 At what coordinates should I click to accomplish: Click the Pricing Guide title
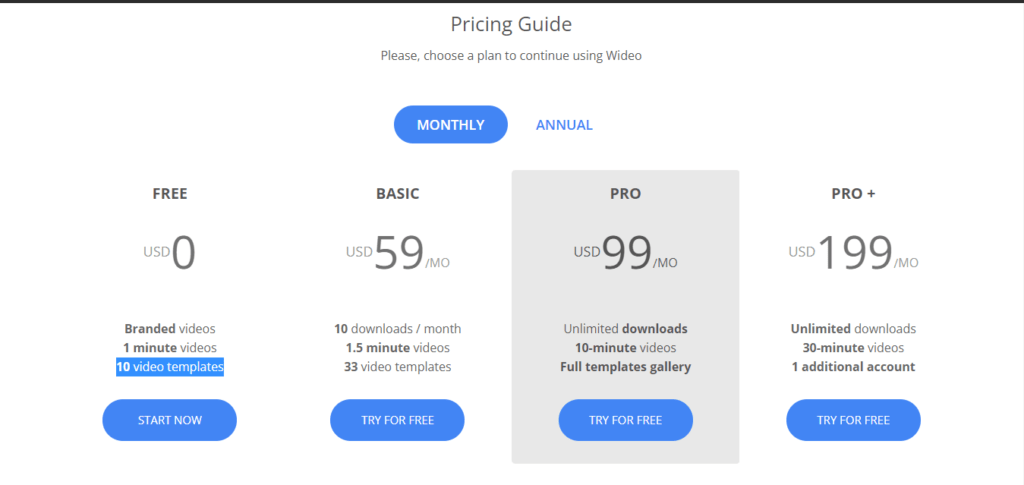point(511,24)
